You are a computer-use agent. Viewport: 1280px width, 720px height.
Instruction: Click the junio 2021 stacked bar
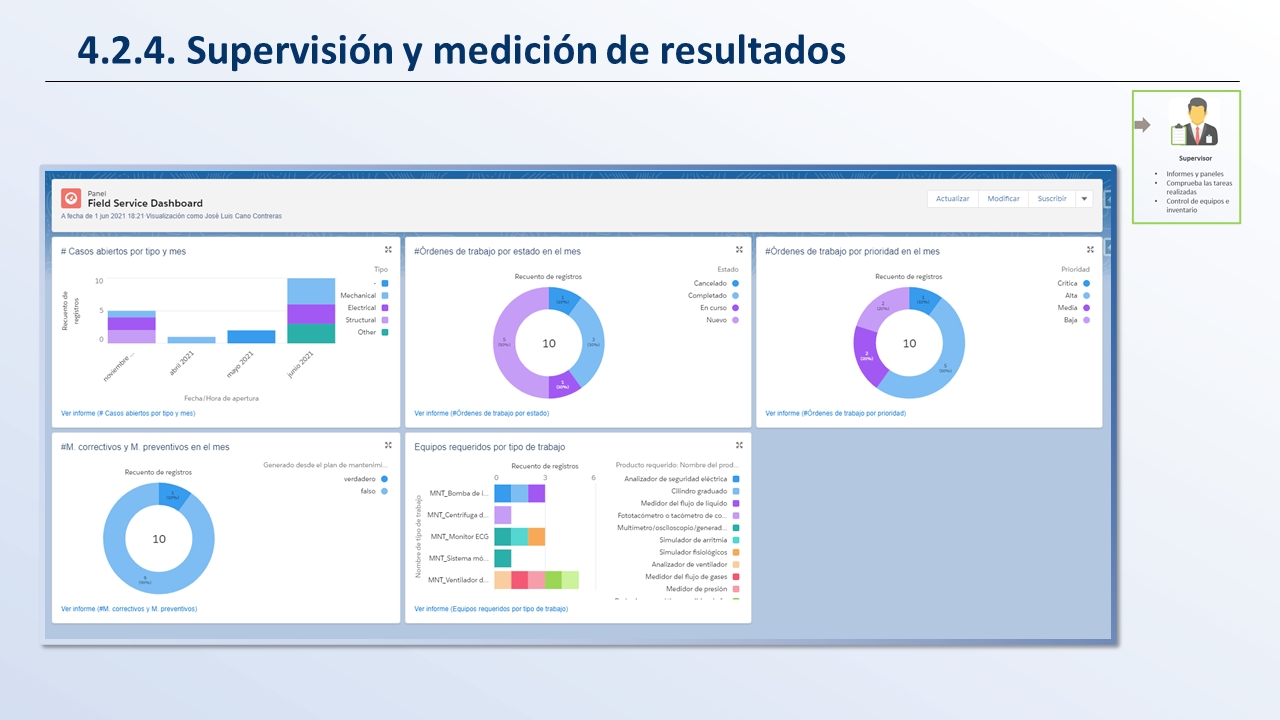(x=311, y=311)
